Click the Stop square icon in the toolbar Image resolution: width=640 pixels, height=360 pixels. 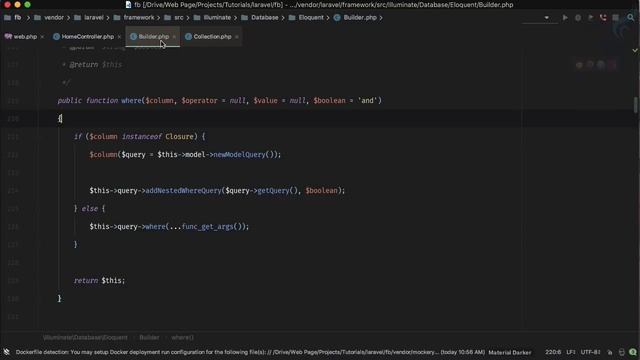tap(616, 18)
